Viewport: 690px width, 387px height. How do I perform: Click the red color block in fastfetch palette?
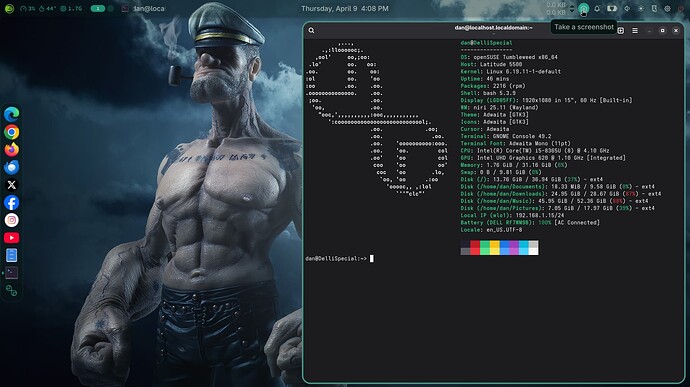point(475,247)
